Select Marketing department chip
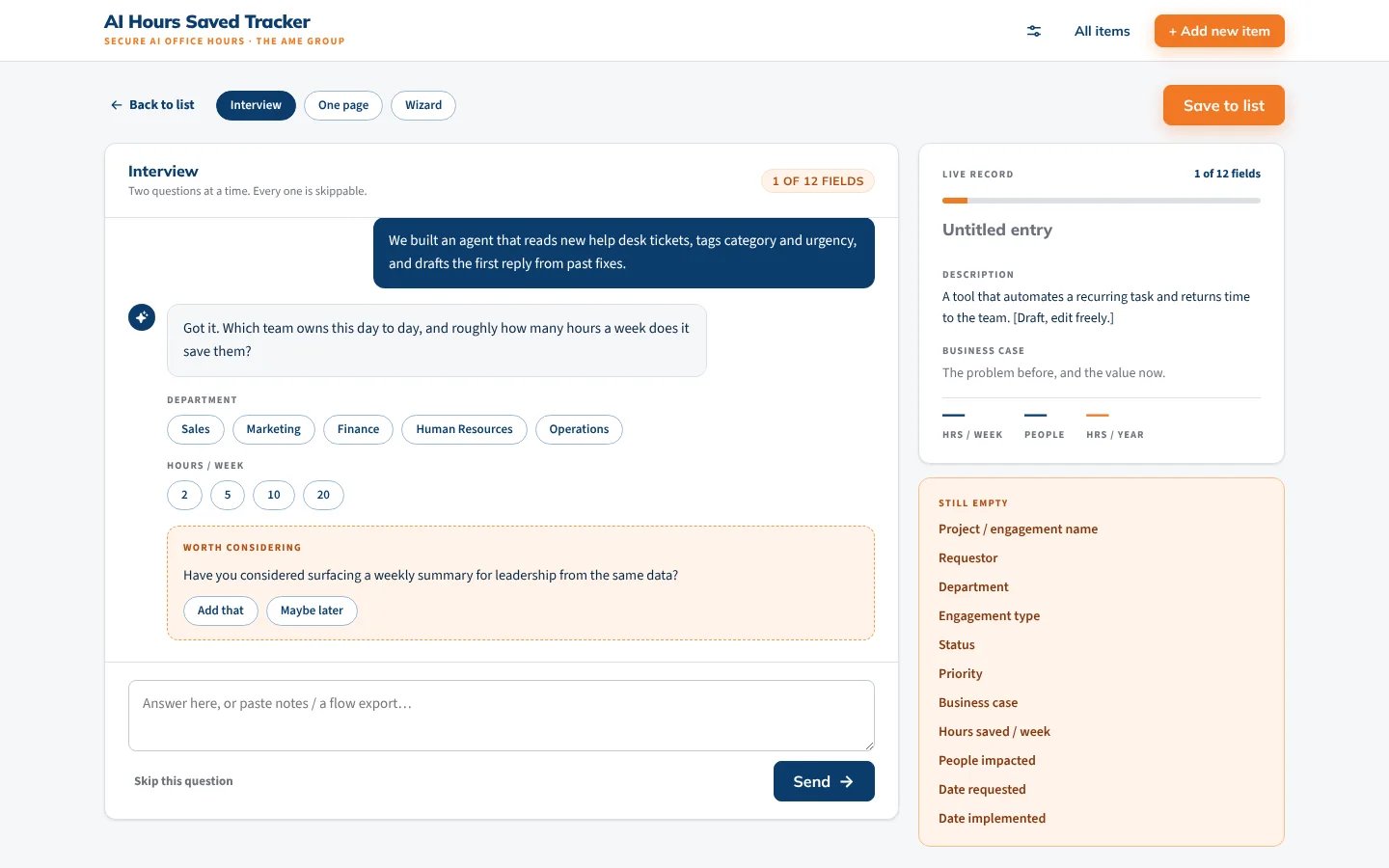Image resolution: width=1389 pixels, height=868 pixels. point(274,429)
